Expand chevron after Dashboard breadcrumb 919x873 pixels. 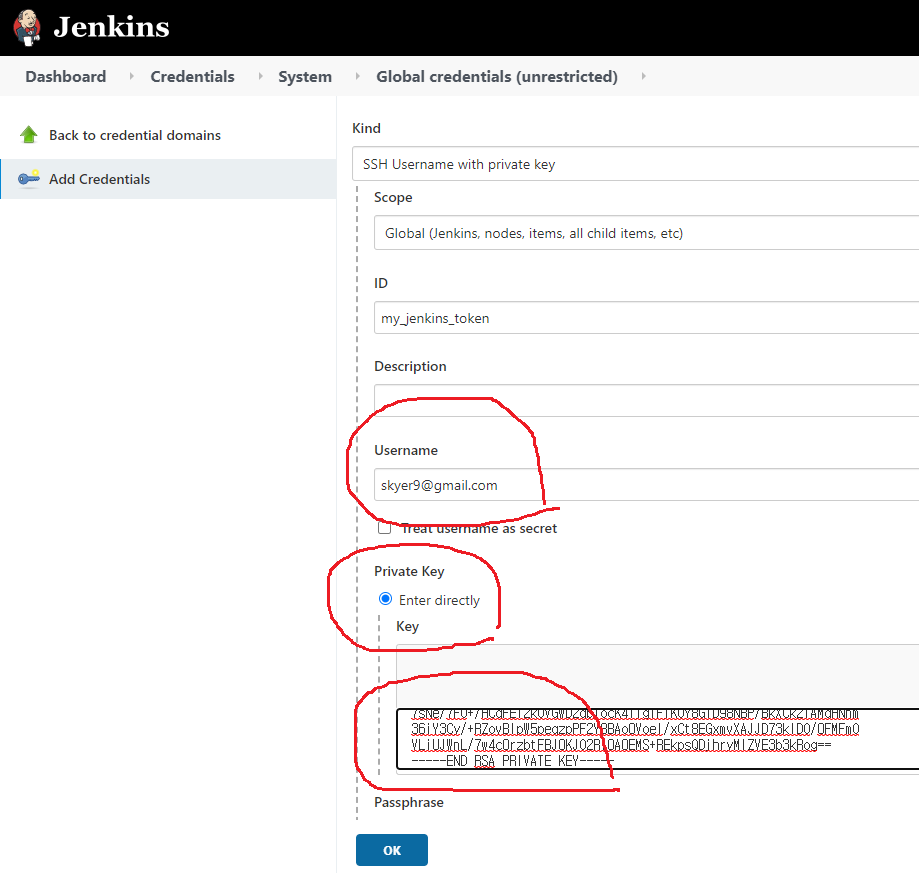131,76
